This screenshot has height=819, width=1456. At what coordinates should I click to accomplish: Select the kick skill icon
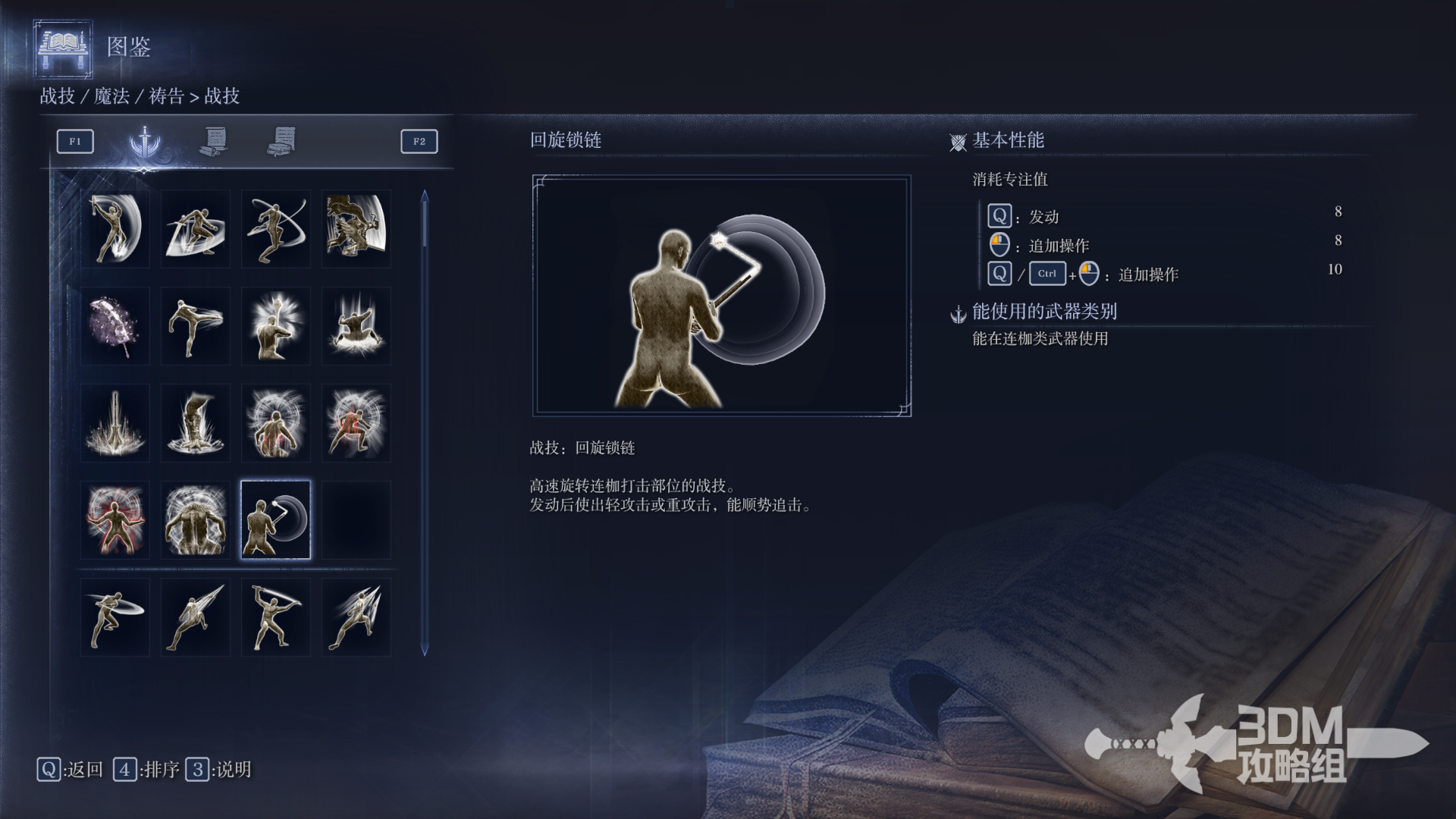196,326
